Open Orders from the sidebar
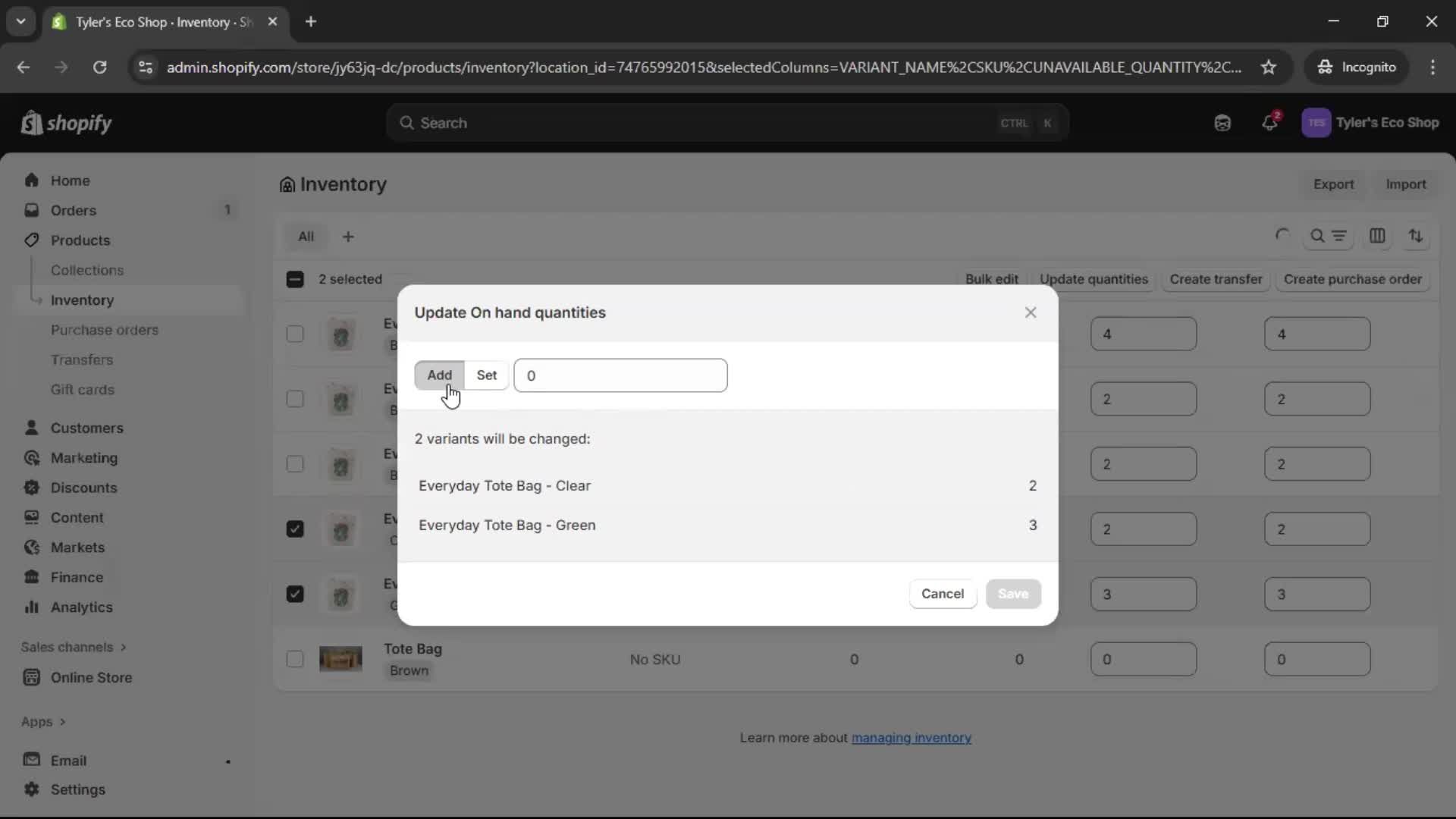Image resolution: width=1456 pixels, height=819 pixels. pos(74,210)
